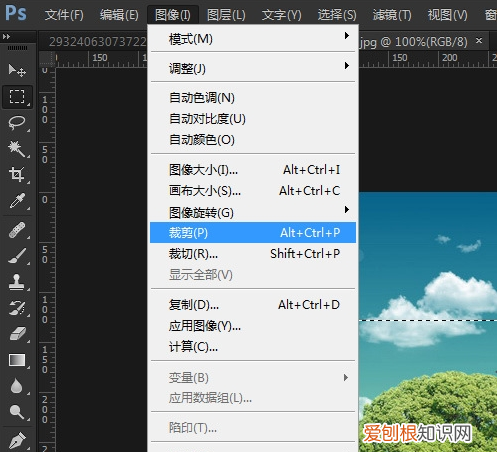Expand the toolbar with double-arrow icon

point(6,36)
